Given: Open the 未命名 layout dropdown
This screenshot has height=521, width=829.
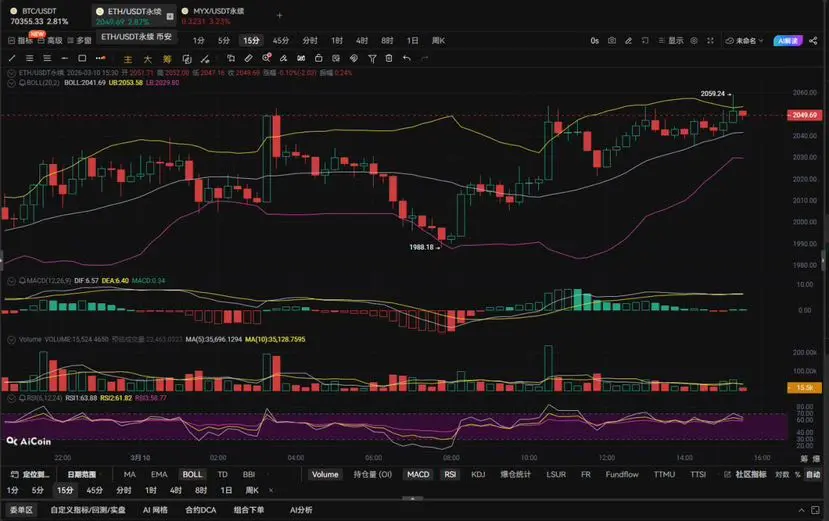Looking at the screenshot, I should point(744,41).
